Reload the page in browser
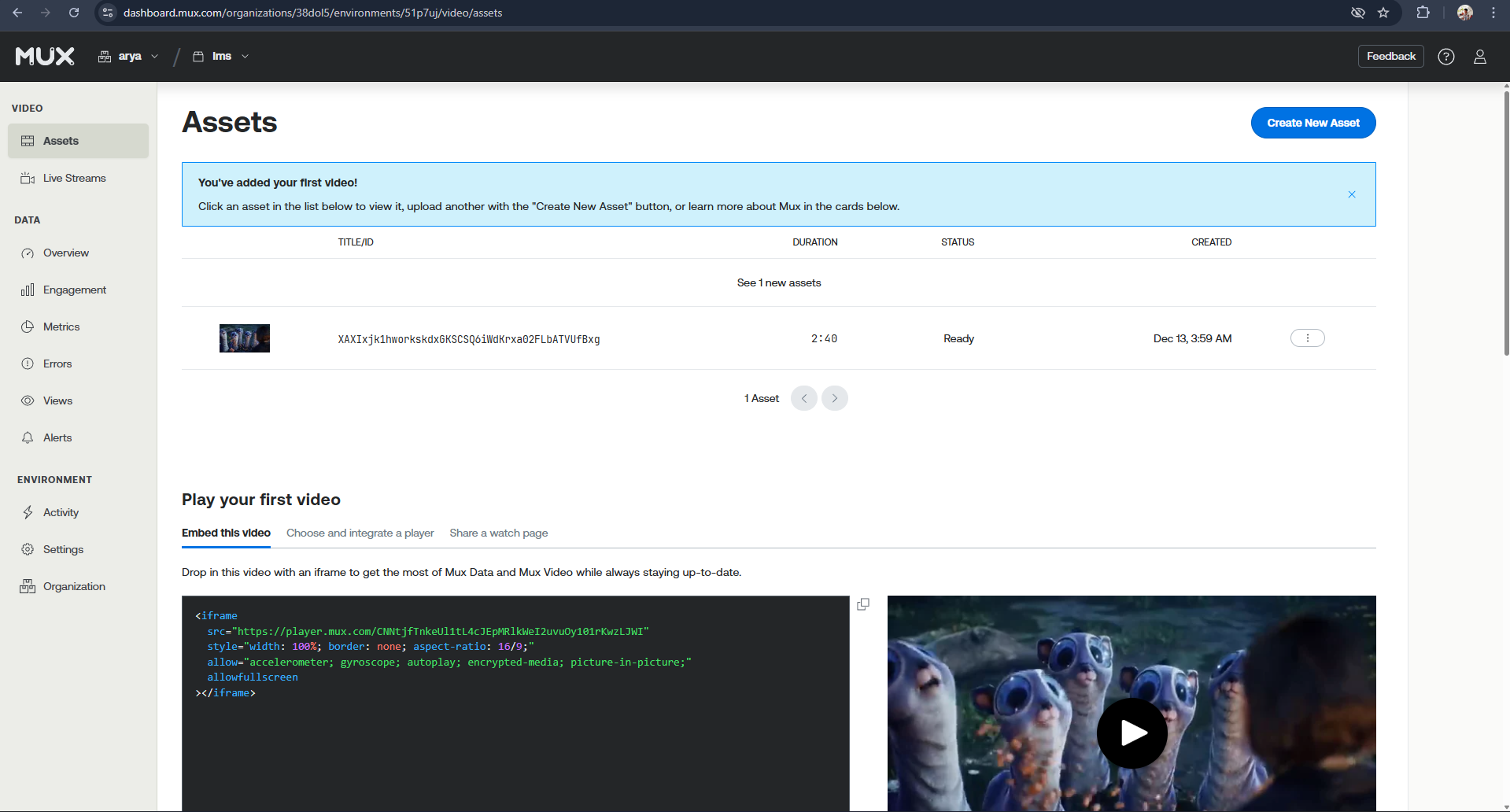 [74, 13]
